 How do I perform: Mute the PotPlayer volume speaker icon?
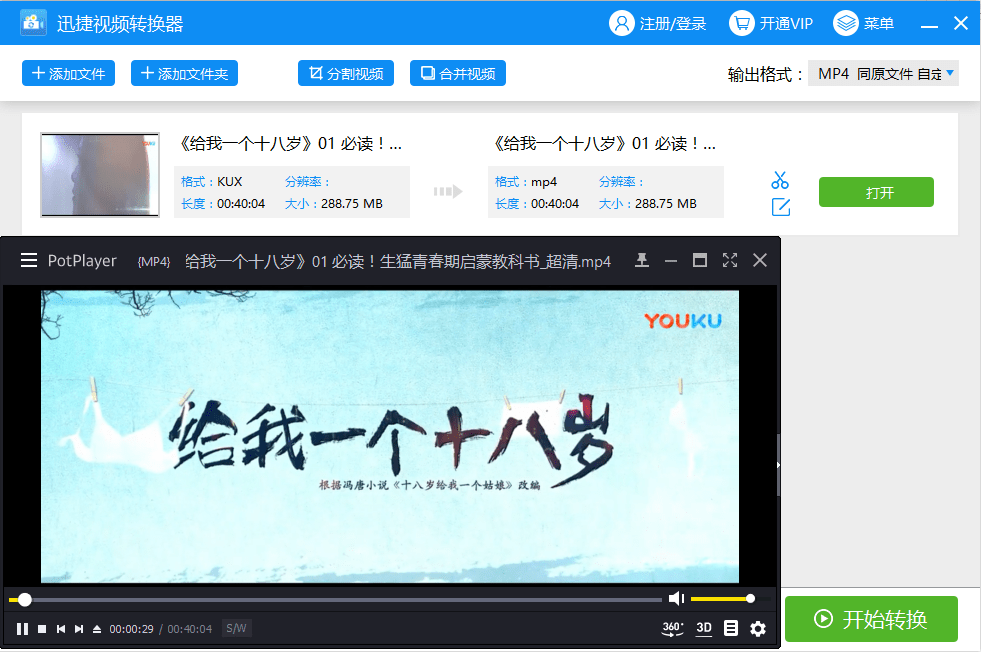676,599
